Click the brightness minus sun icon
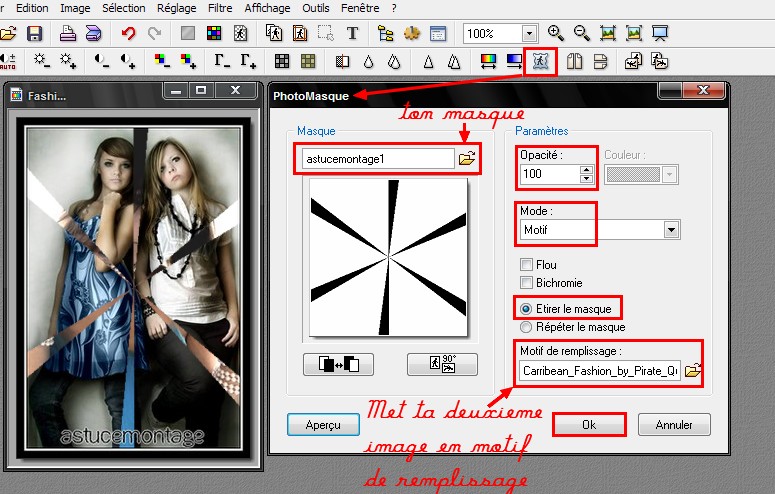This screenshot has height=494, width=775. 42,61
